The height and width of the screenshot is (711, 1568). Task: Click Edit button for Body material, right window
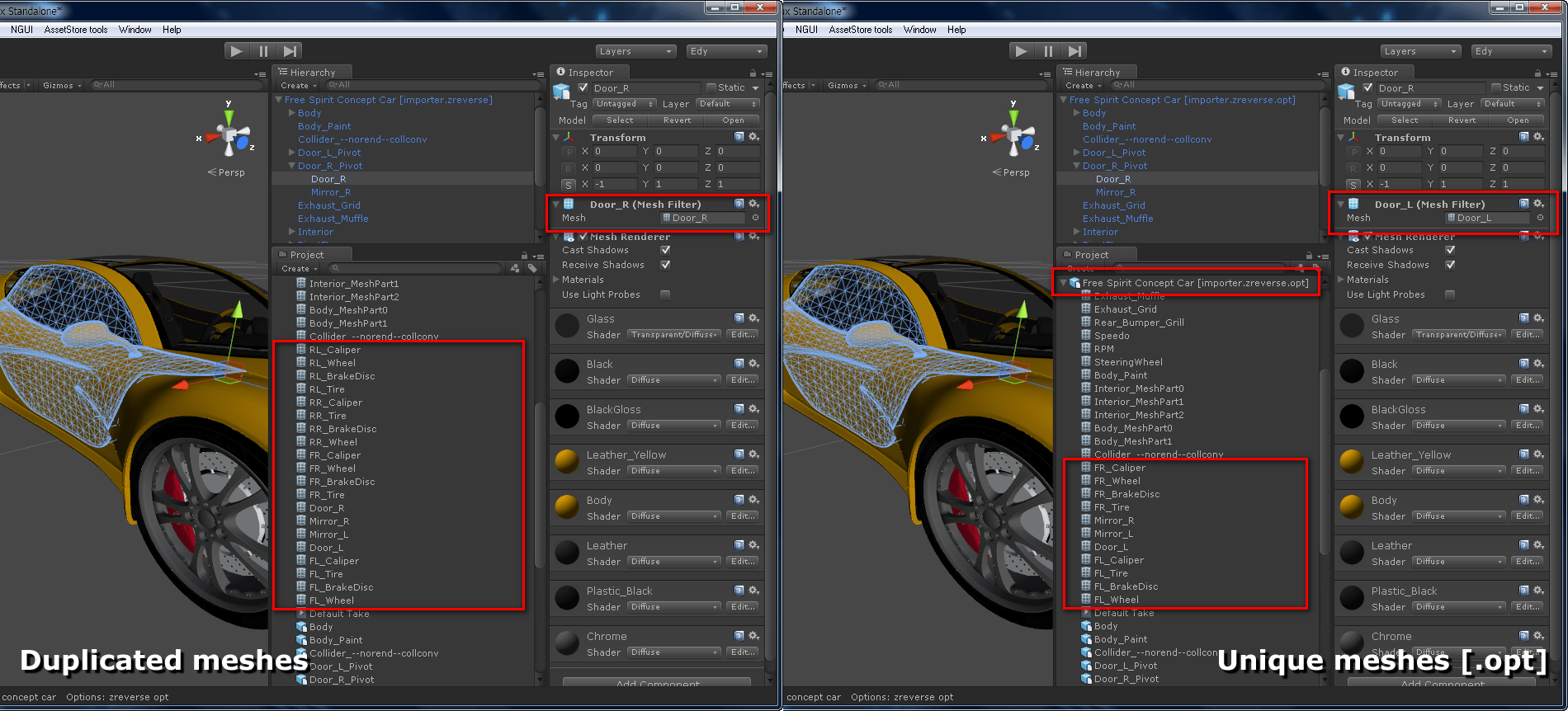pos(1528,516)
